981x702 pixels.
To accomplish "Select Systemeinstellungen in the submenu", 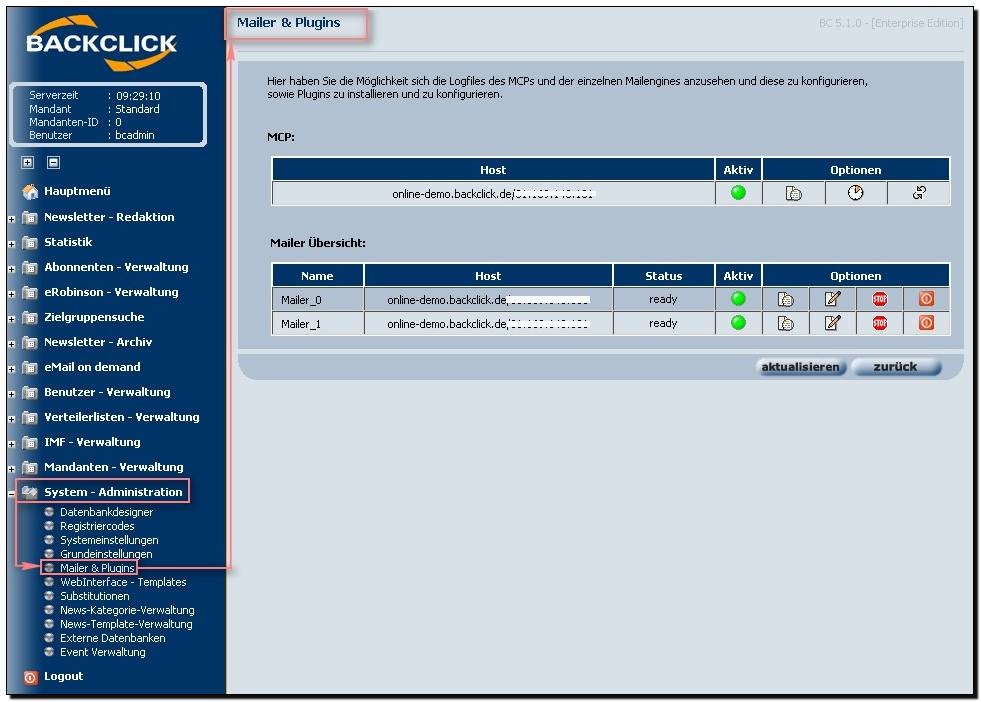I will [108, 540].
